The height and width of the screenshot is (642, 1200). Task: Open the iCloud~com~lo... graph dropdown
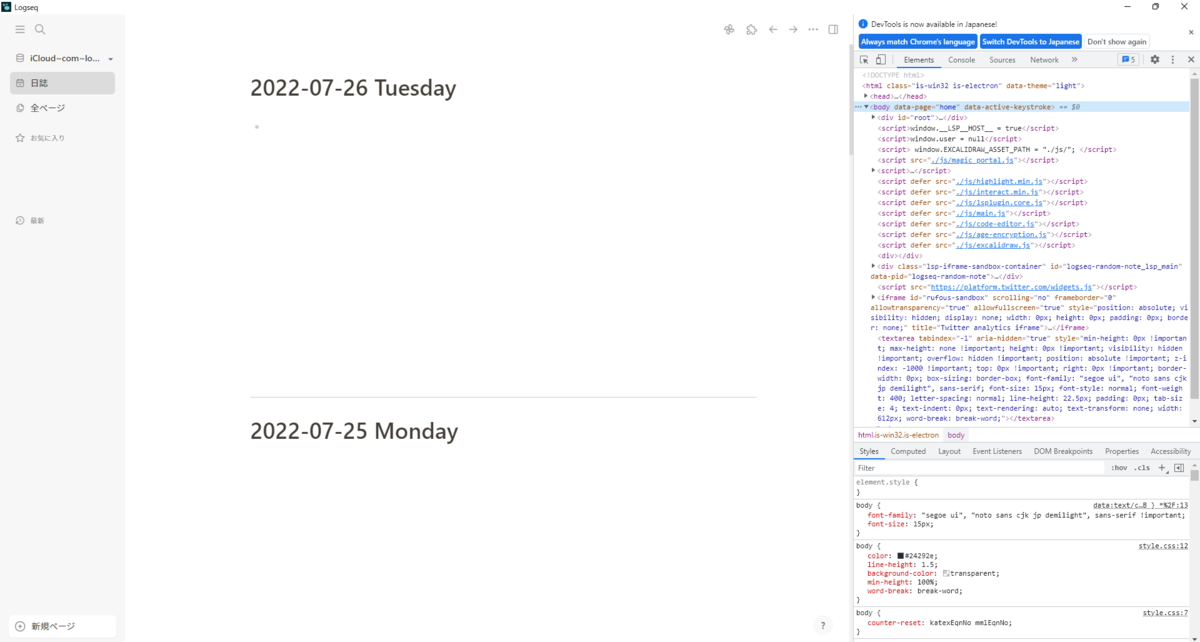[64, 59]
